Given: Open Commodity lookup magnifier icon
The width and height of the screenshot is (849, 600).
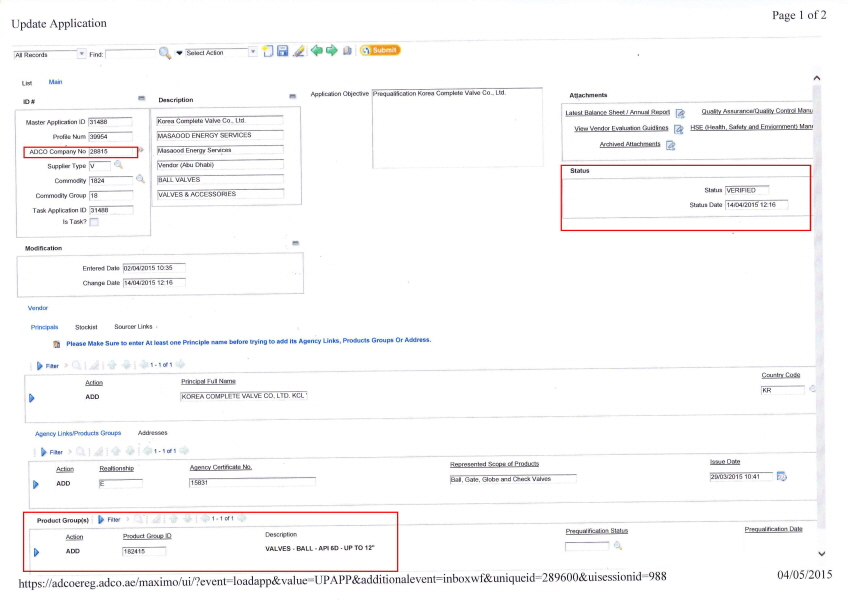Looking at the screenshot, I should (141, 180).
